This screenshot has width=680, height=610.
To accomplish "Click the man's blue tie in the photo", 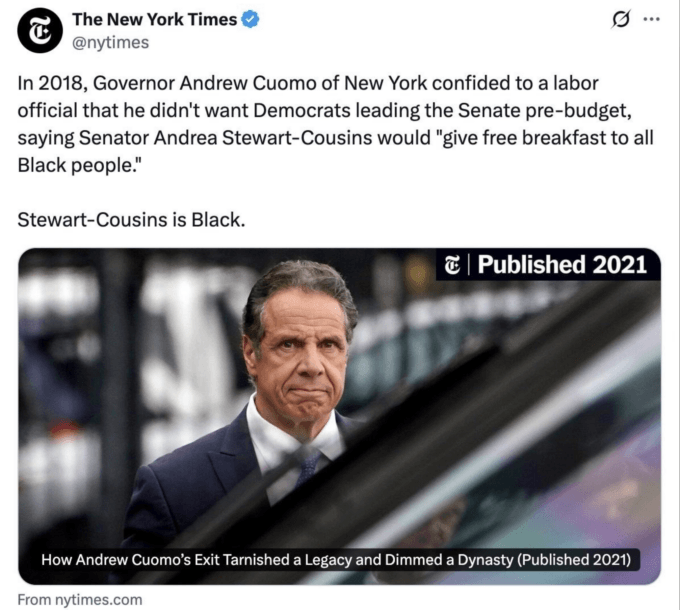I will (x=309, y=466).
